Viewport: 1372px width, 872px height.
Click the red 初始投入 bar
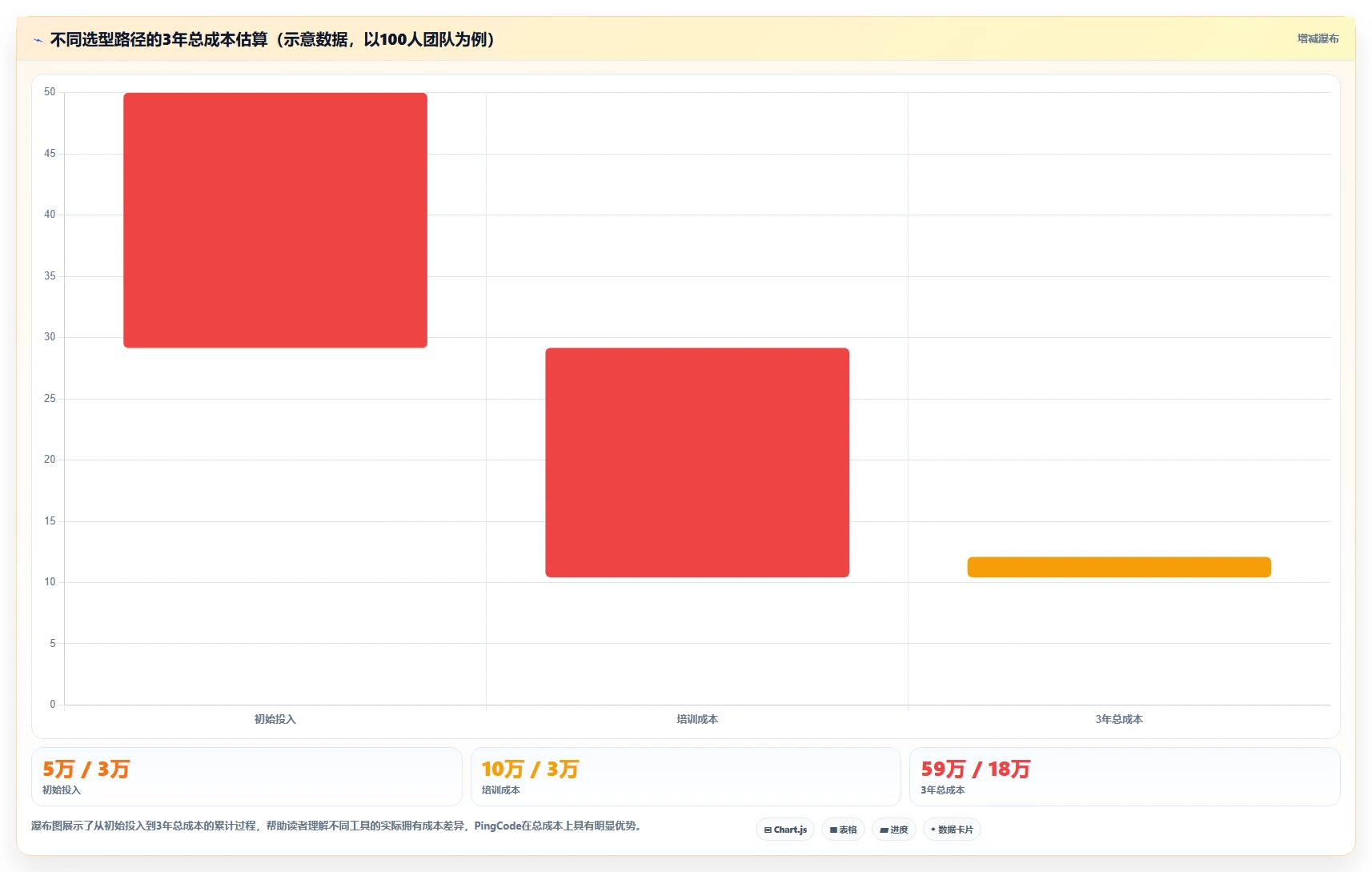click(x=275, y=220)
